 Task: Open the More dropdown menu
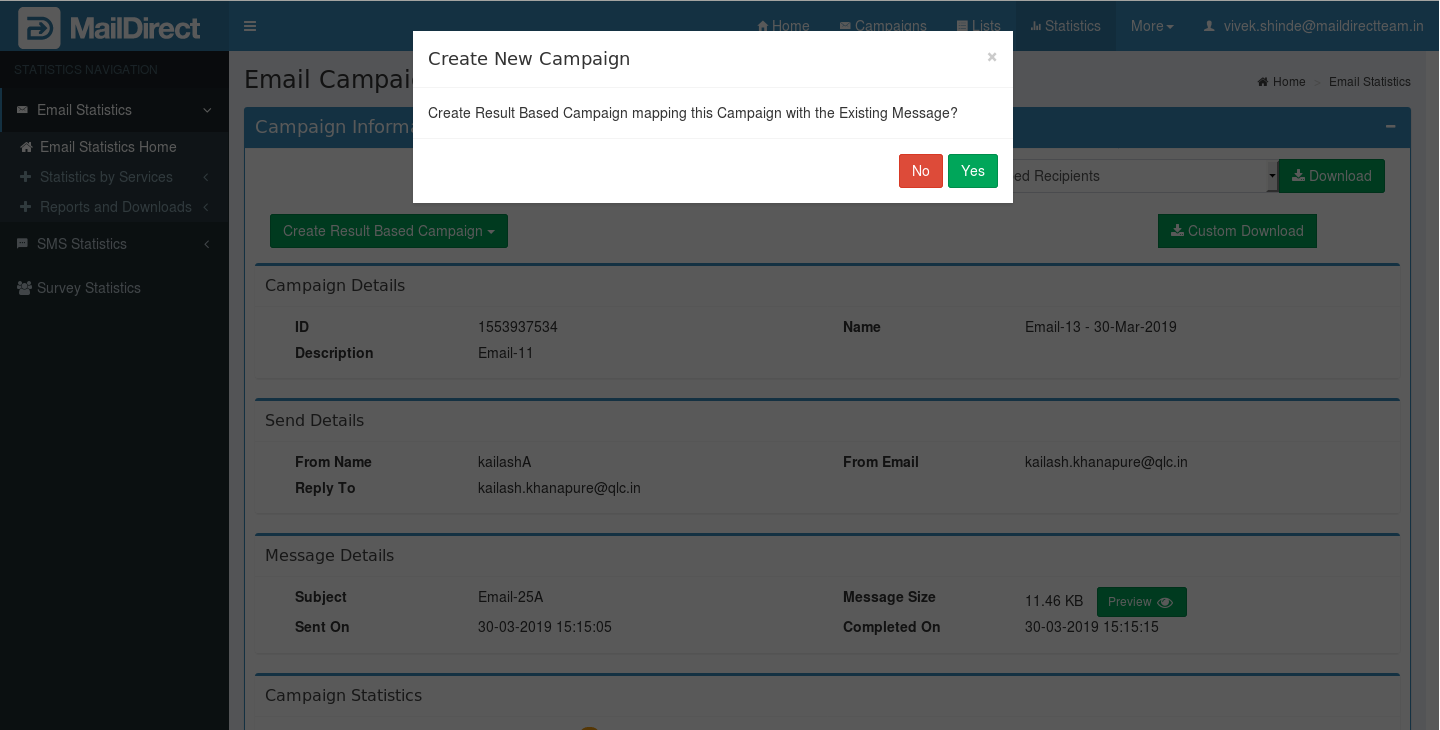click(1151, 26)
